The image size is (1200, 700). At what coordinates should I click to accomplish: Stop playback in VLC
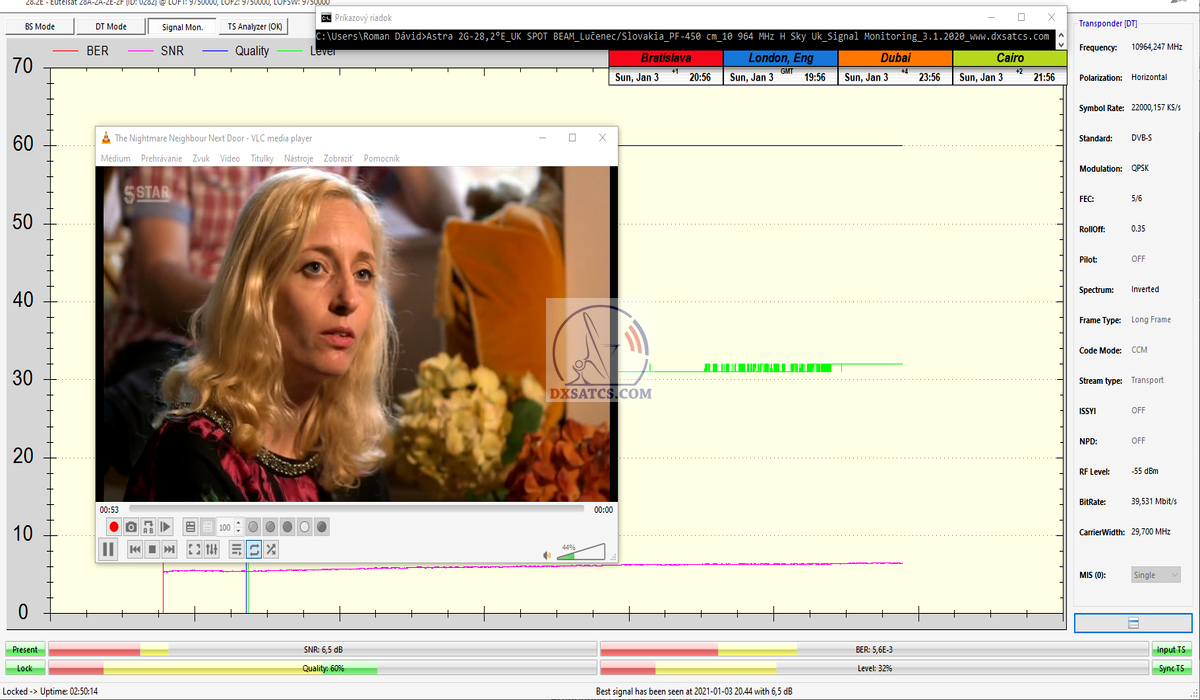pos(152,549)
